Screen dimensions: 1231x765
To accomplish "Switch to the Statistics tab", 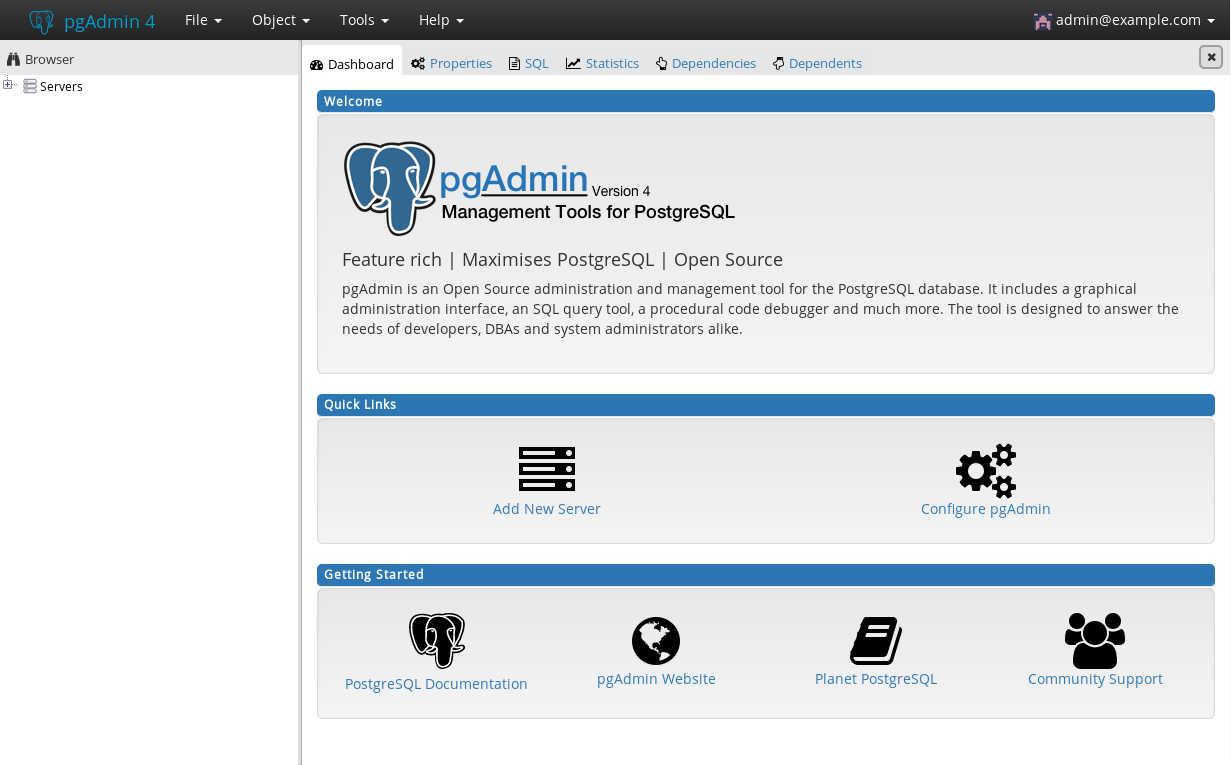I will click(x=602, y=63).
